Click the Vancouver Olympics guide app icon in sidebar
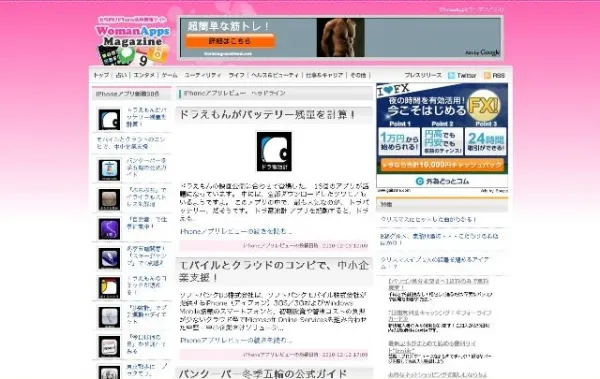600x379 pixels. pyautogui.click(x=109, y=170)
